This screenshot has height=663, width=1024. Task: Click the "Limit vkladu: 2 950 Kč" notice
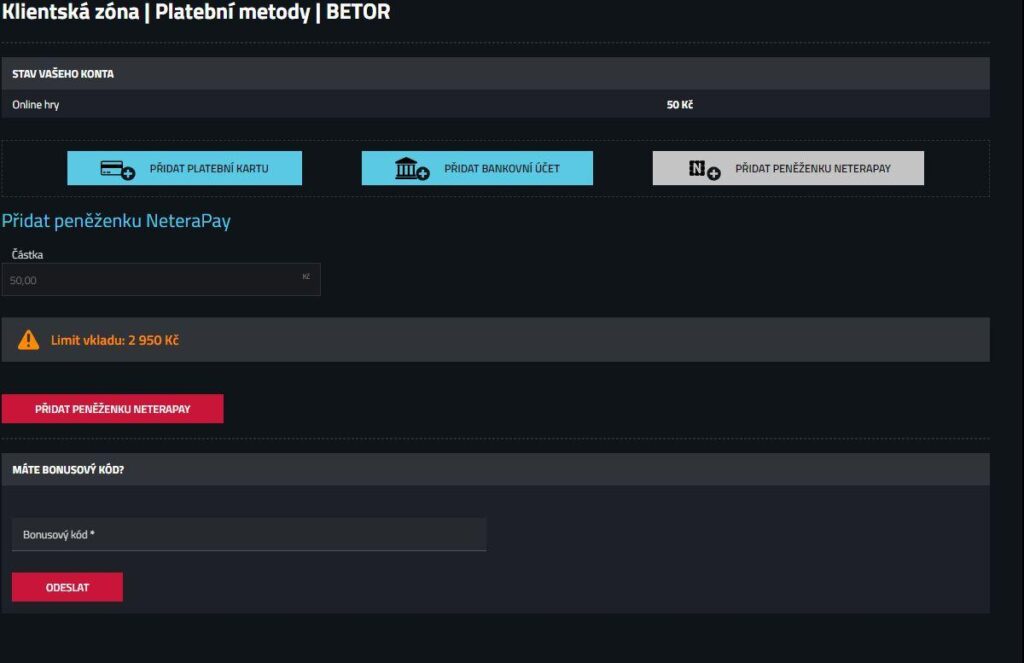click(115, 340)
